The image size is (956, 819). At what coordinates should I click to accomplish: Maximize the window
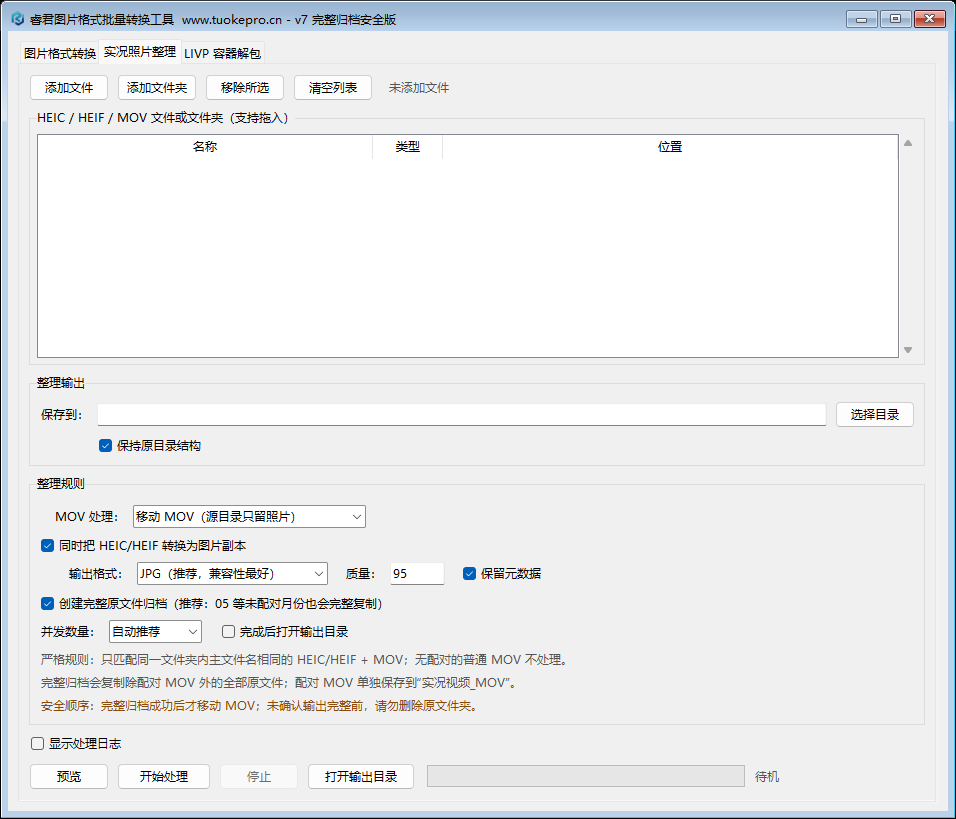click(896, 19)
